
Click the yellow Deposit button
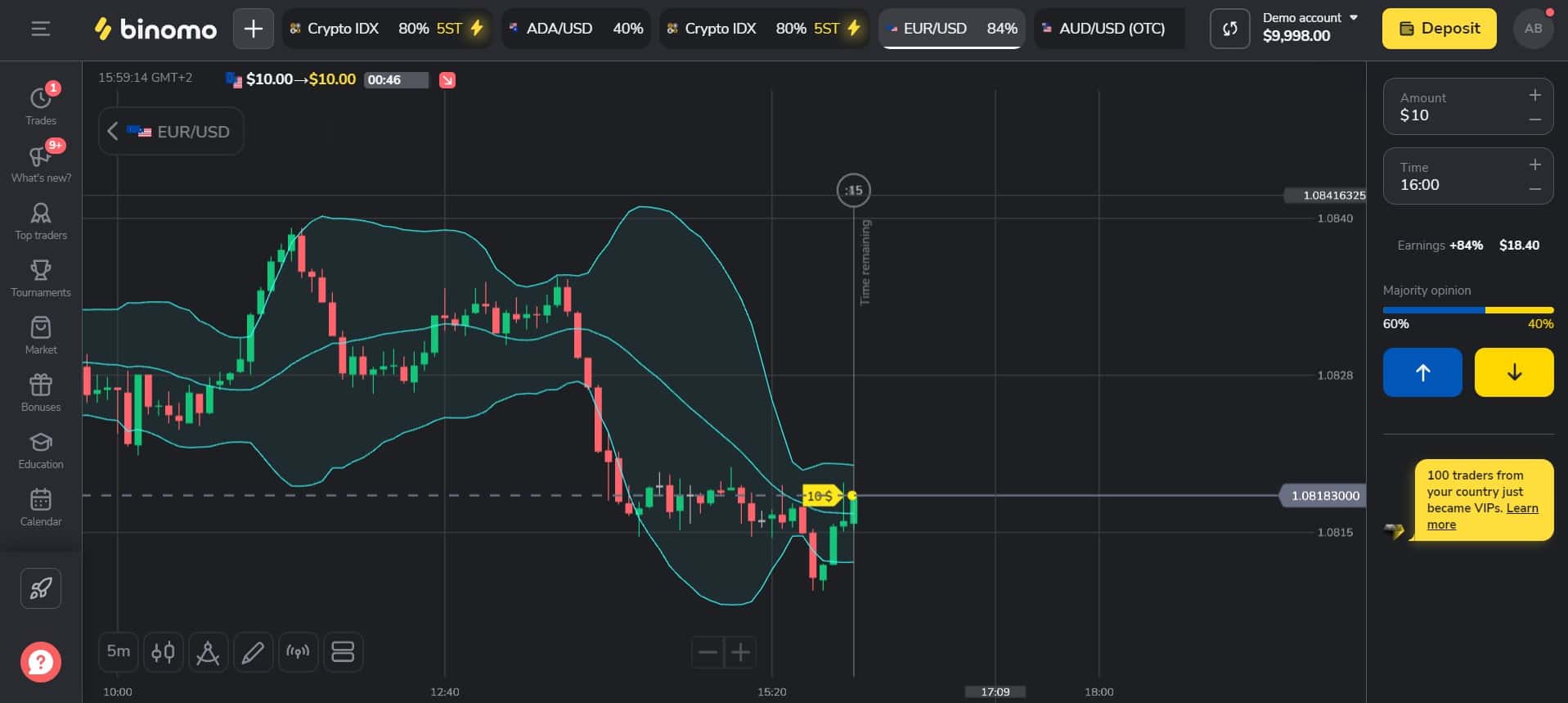1439,29
